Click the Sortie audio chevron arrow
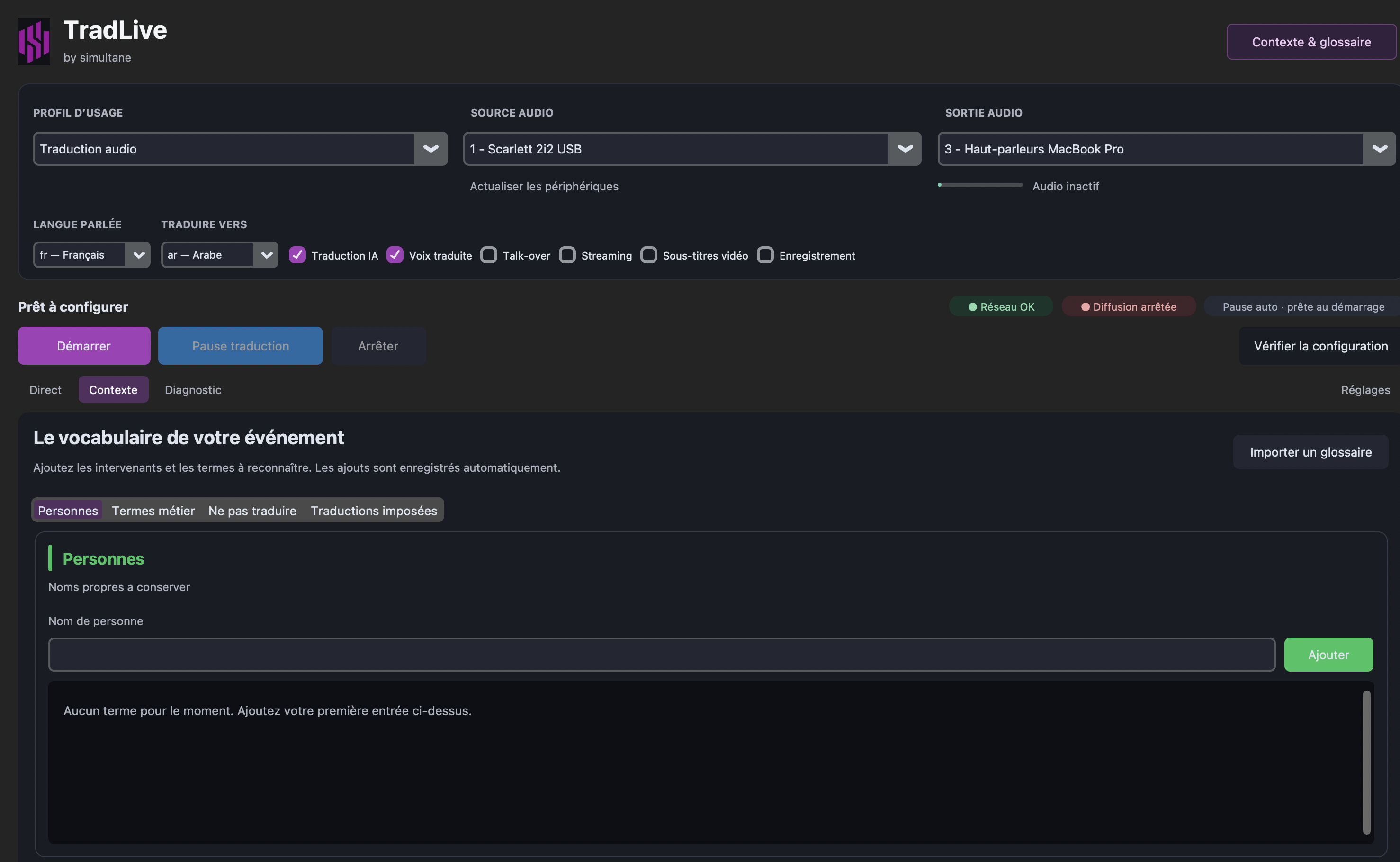This screenshot has width=1400, height=862. 1380,149
